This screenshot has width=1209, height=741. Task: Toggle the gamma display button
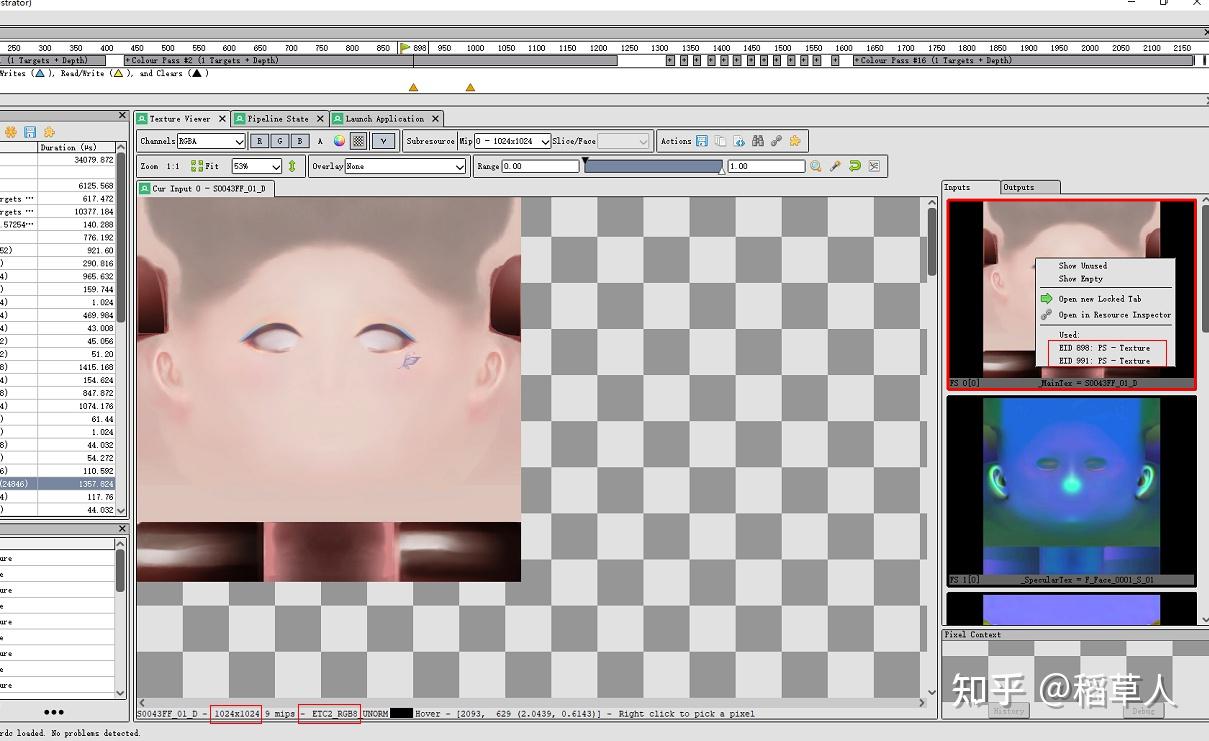point(384,141)
